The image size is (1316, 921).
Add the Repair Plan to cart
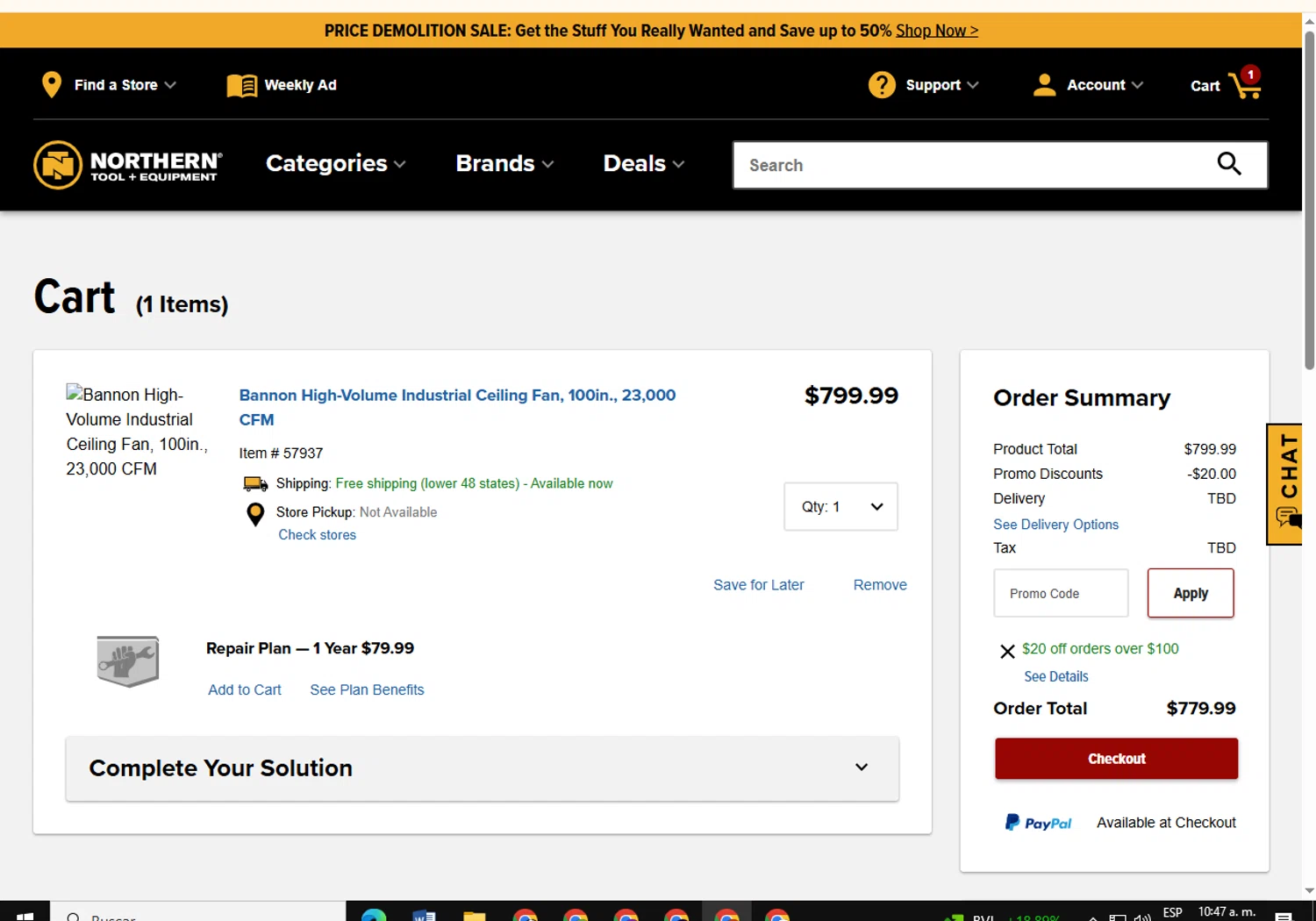click(245, 690)
